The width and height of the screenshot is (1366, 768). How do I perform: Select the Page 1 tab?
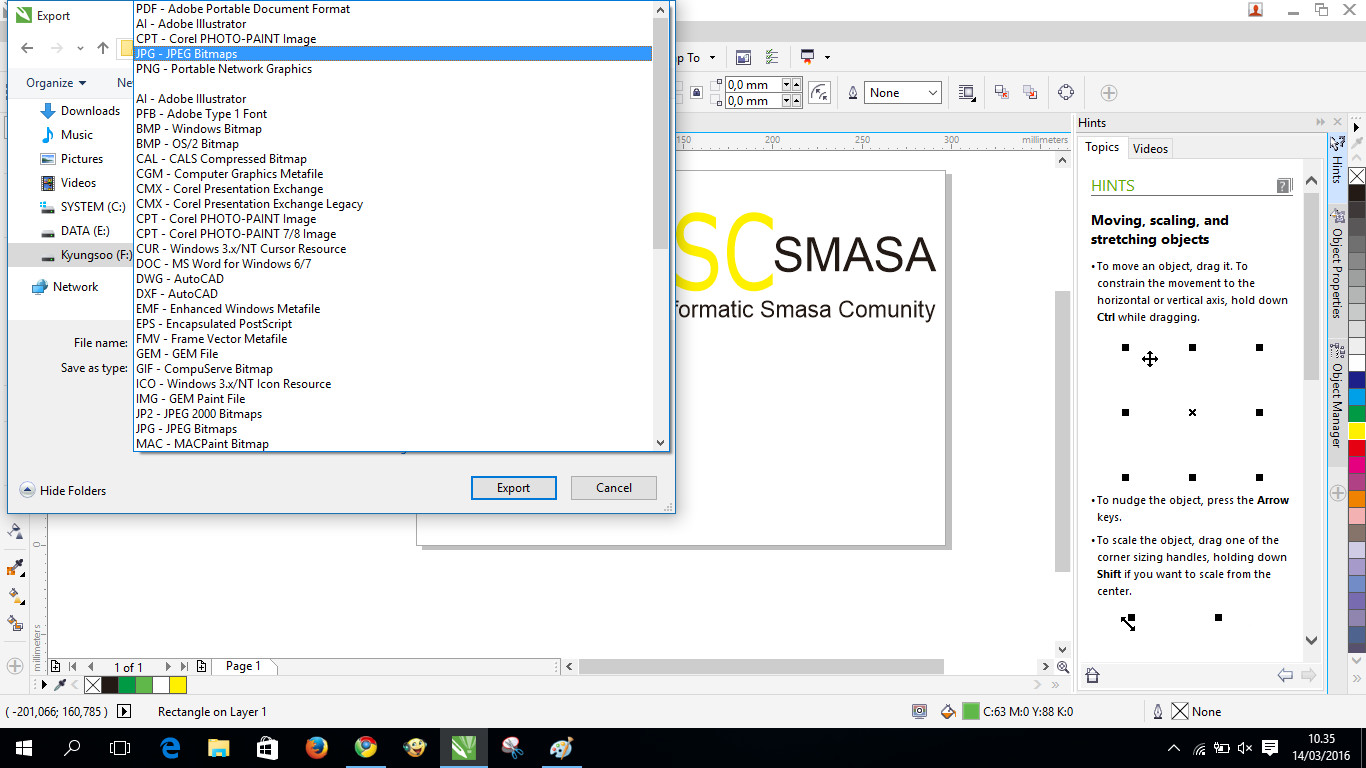(x=243, y=666)
